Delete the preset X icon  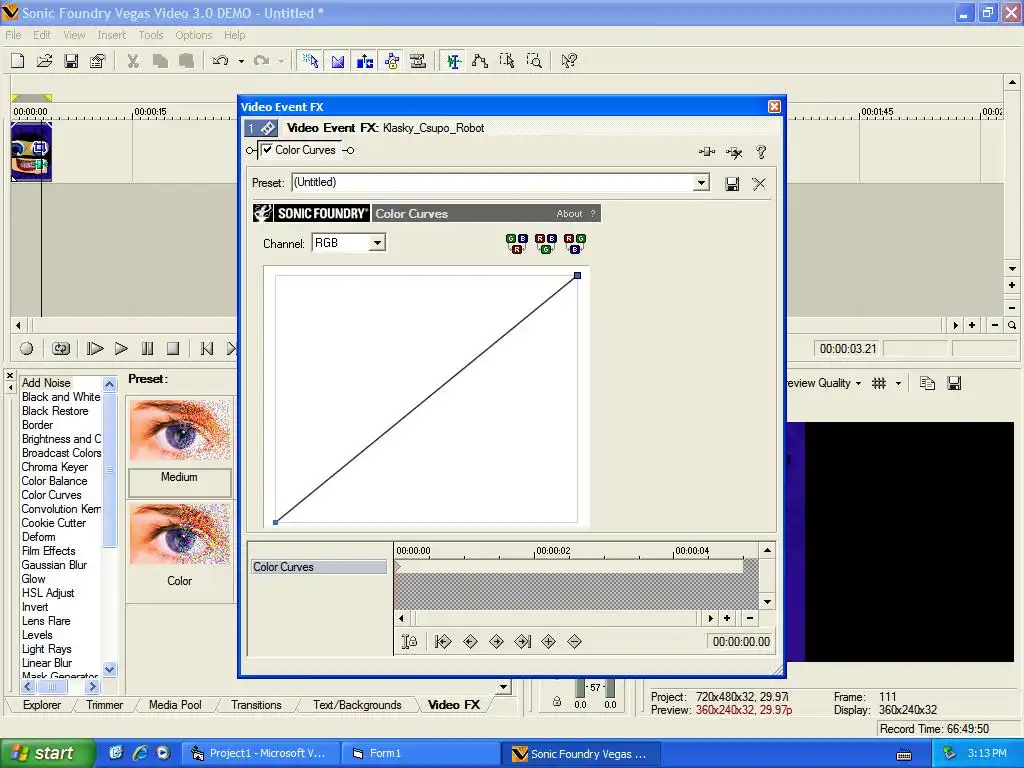pos(759,184)
